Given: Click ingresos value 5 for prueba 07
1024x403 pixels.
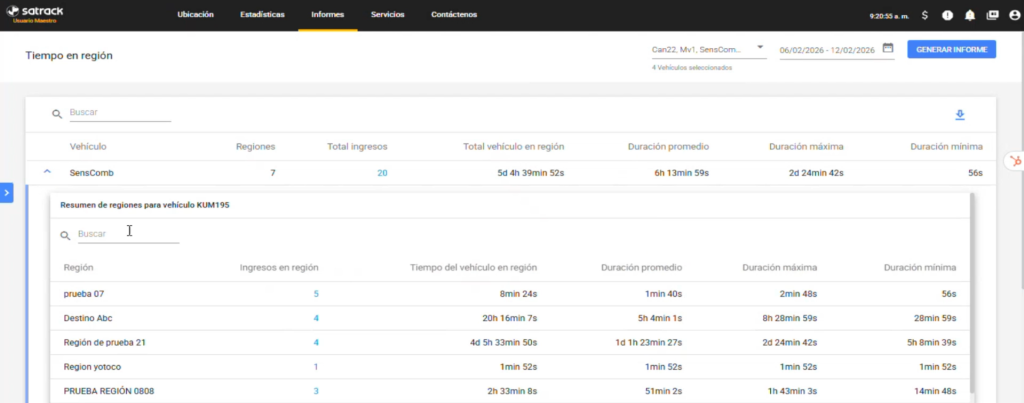Looking at the screenshot, I should (x=316, y=294).
